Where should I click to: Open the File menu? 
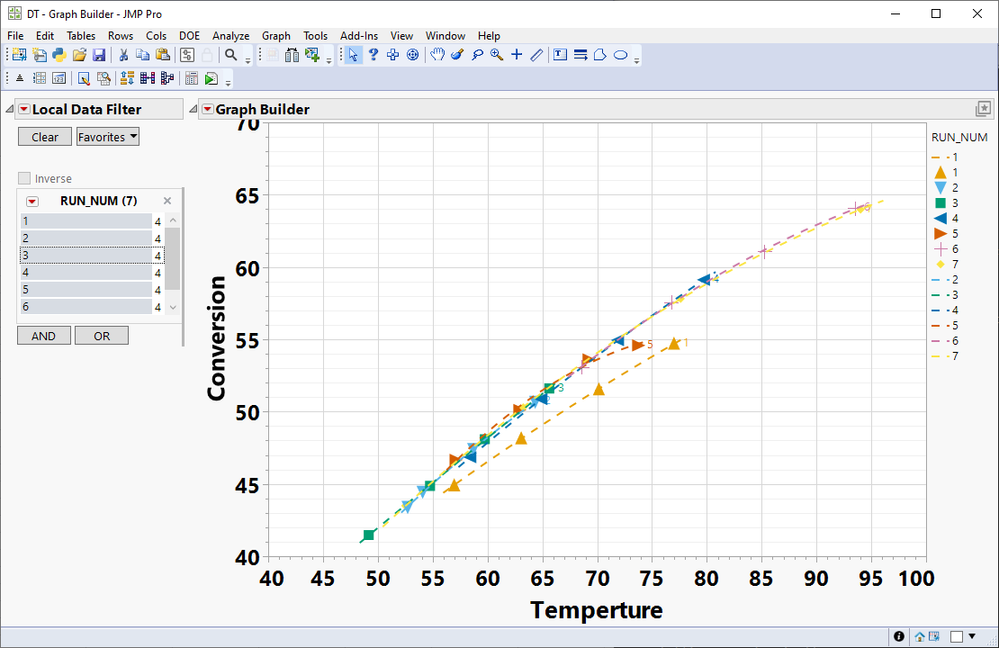15,36
